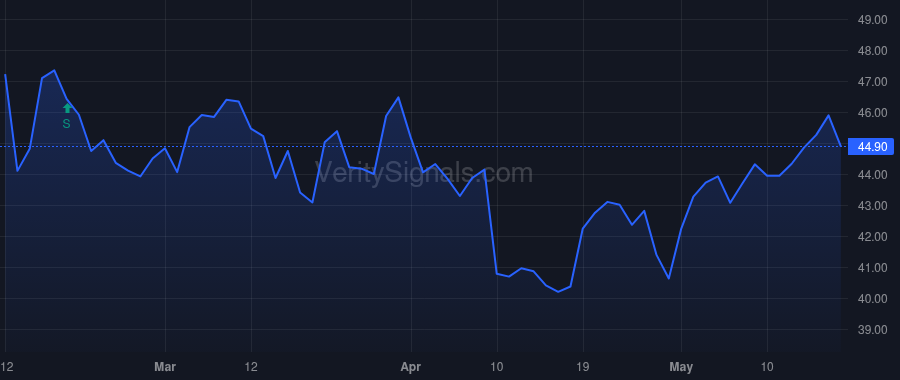This screenshot has width=900, height=380.
Task: Click the 46.00 price axis label
Action: coord(872,113)
